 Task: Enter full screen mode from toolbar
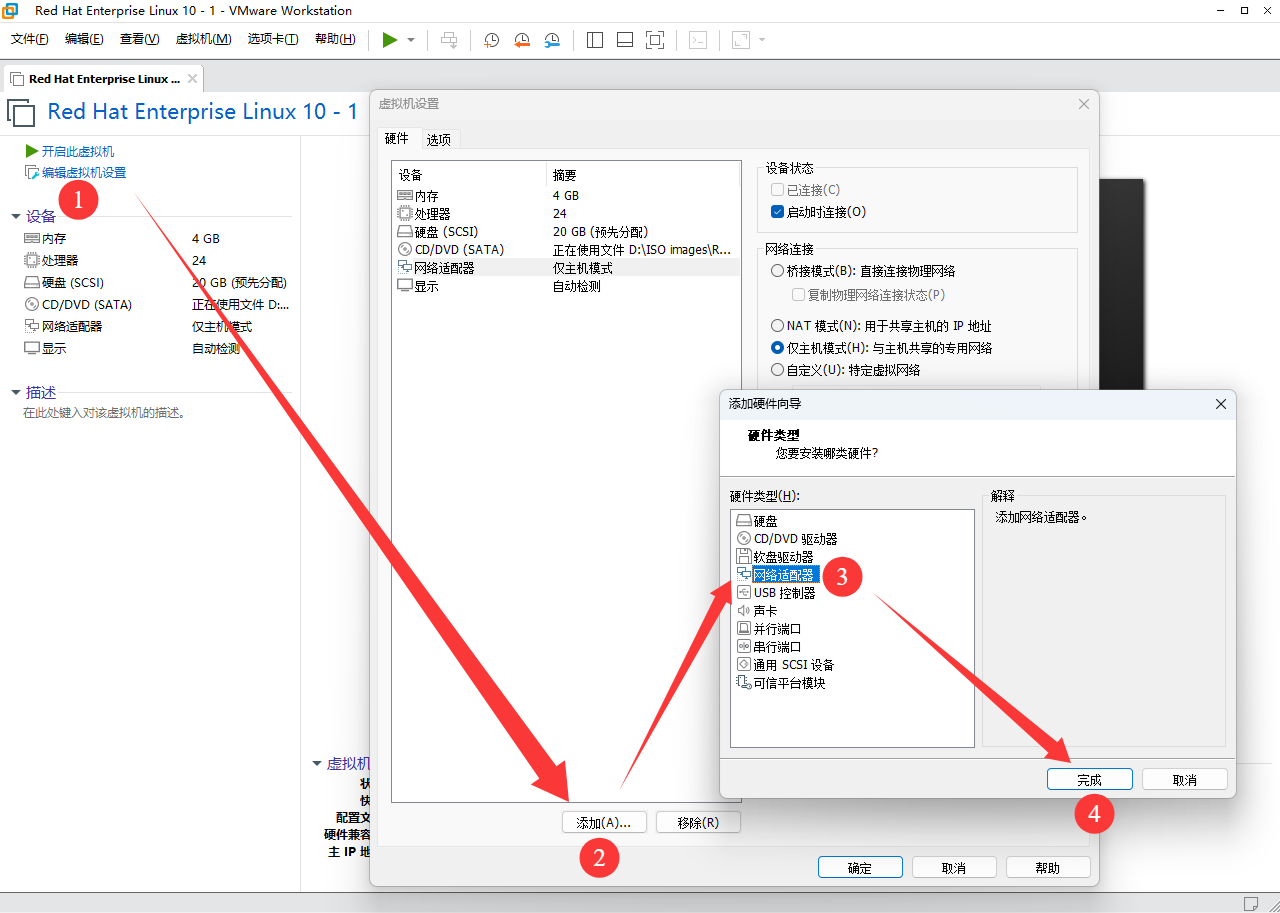click(x=655, y=40)
